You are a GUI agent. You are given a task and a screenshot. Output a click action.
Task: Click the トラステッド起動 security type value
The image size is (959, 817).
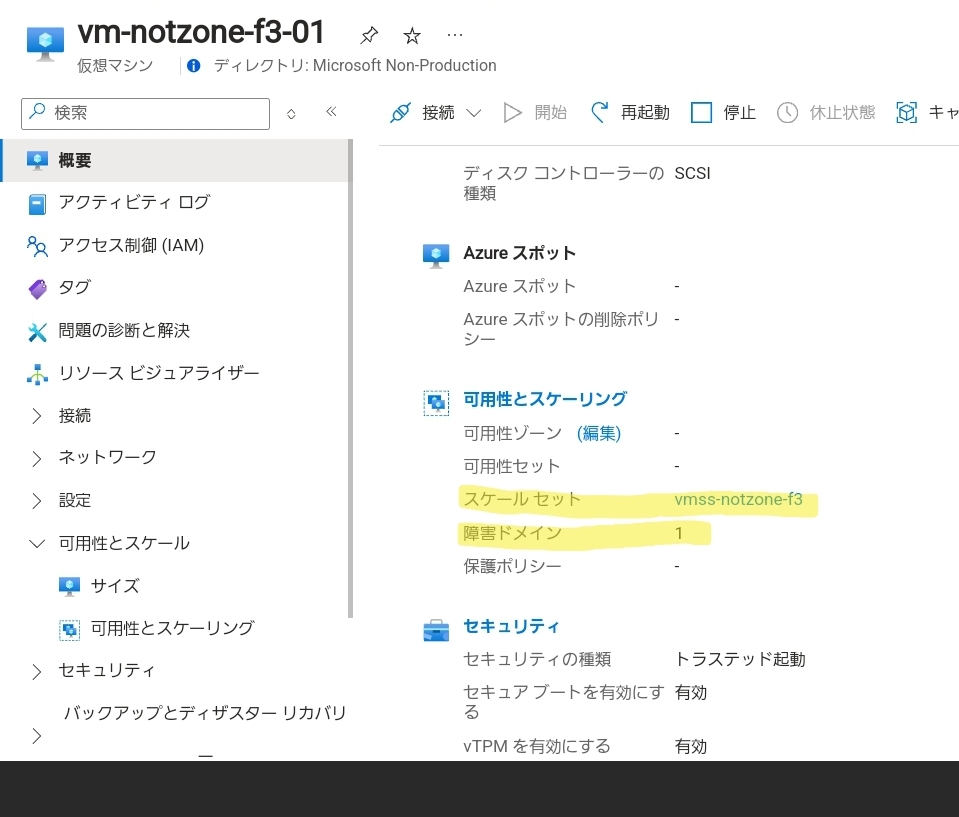740,659
